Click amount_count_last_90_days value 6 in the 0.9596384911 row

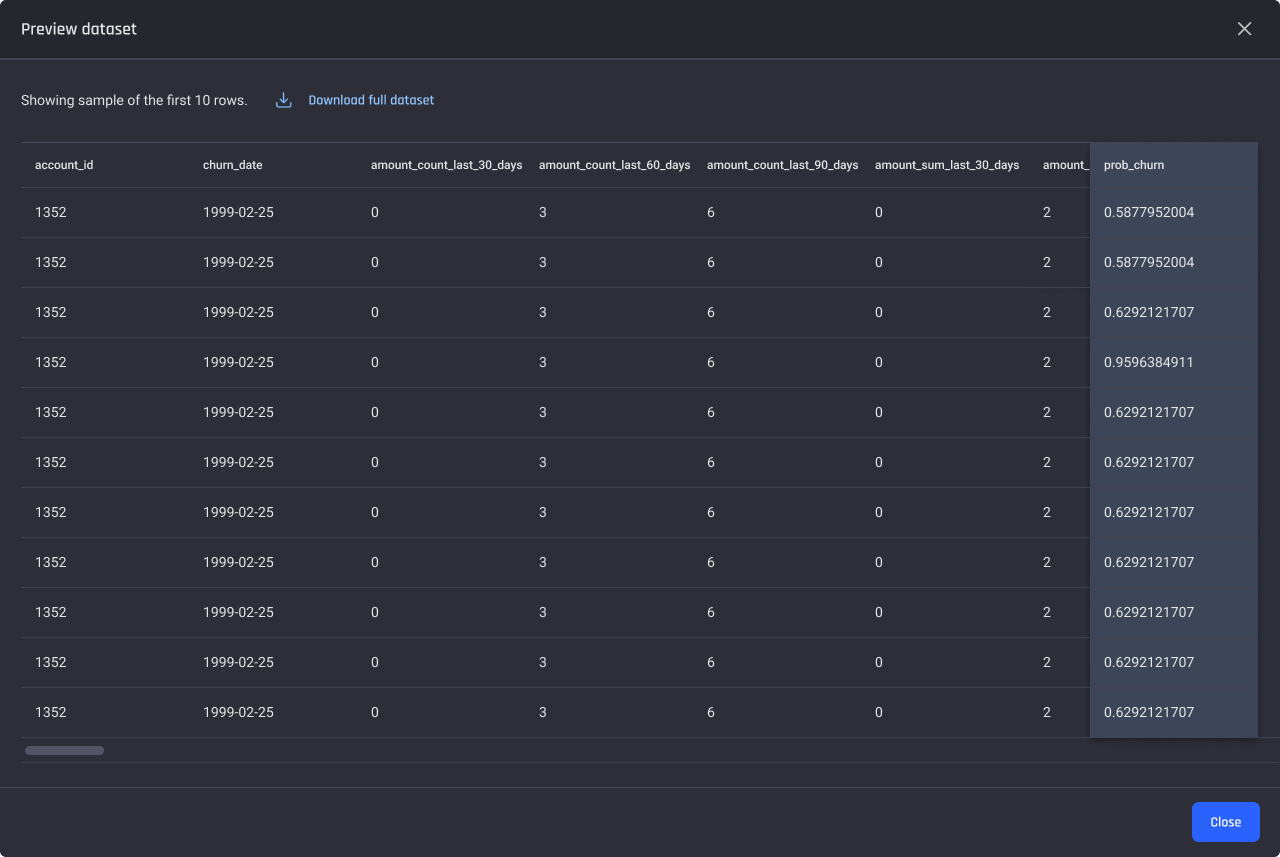pyautogui.click(x=711, y=362)
